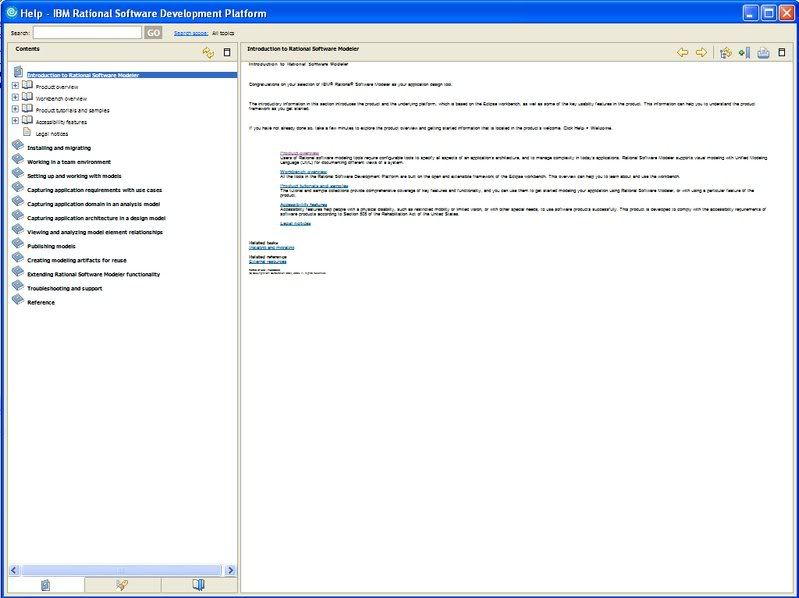Open 'Capturing application requirements with use cases'
This screenshot has height=598, width=799.
pyautogui.click(x=94, y=190)
